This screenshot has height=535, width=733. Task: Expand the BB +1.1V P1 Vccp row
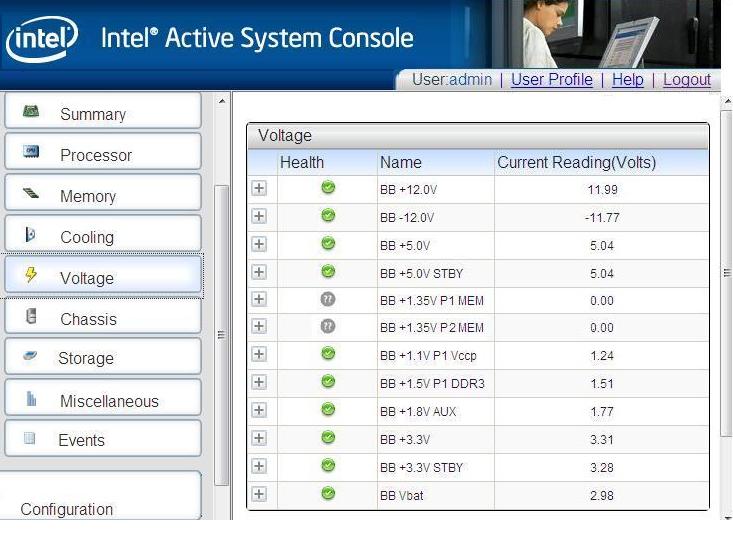(259, 354)
